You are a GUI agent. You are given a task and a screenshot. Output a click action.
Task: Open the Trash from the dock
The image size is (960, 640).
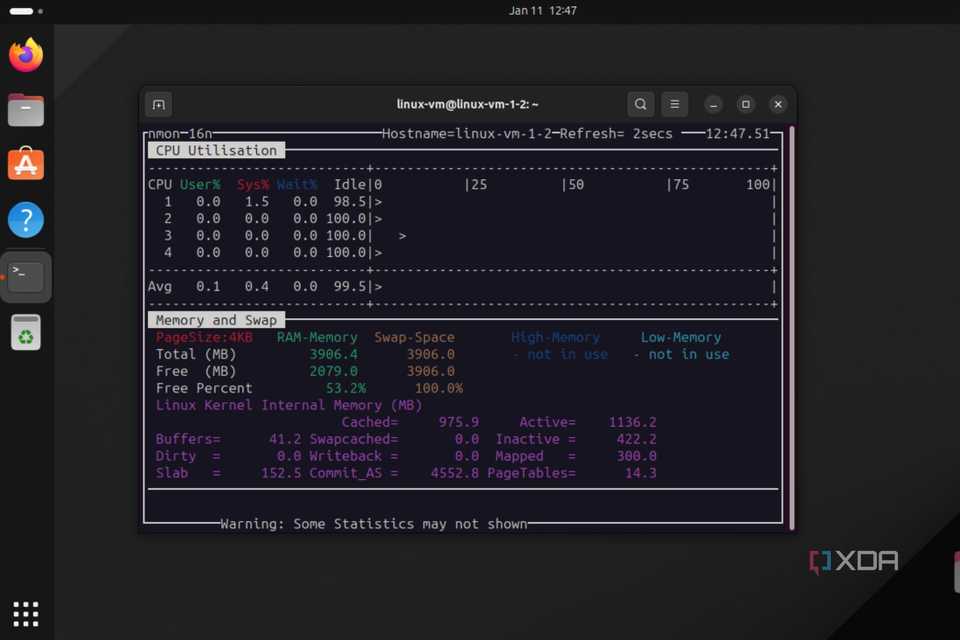25,331
